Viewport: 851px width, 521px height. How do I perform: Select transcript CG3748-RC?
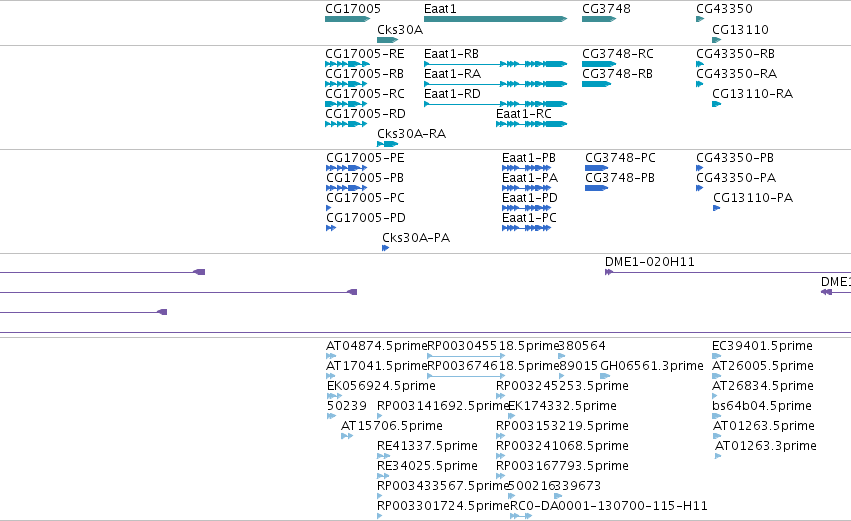[618, 54]
